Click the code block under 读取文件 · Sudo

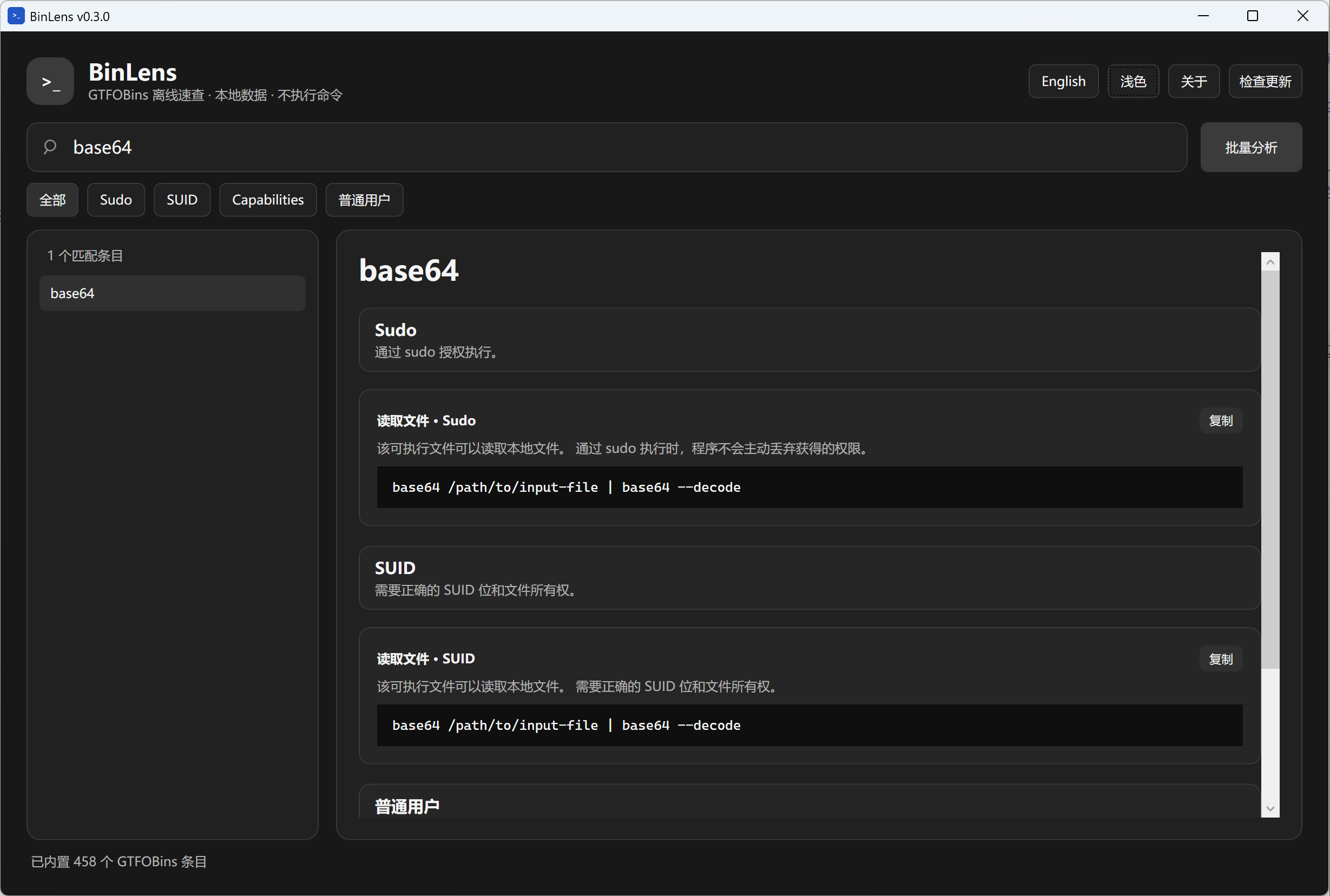click(809, 487)
